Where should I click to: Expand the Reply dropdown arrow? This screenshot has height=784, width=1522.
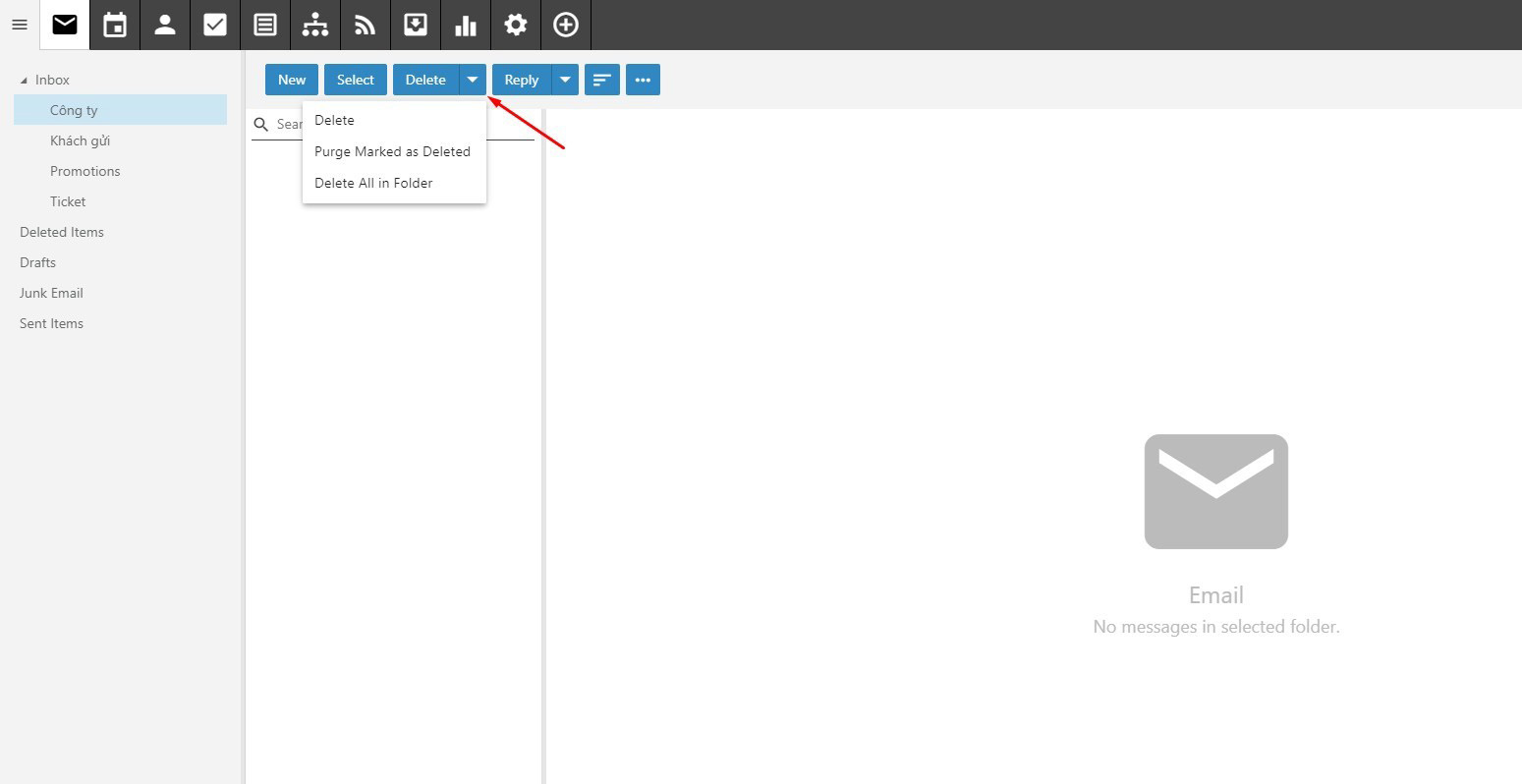pos(565,80)
